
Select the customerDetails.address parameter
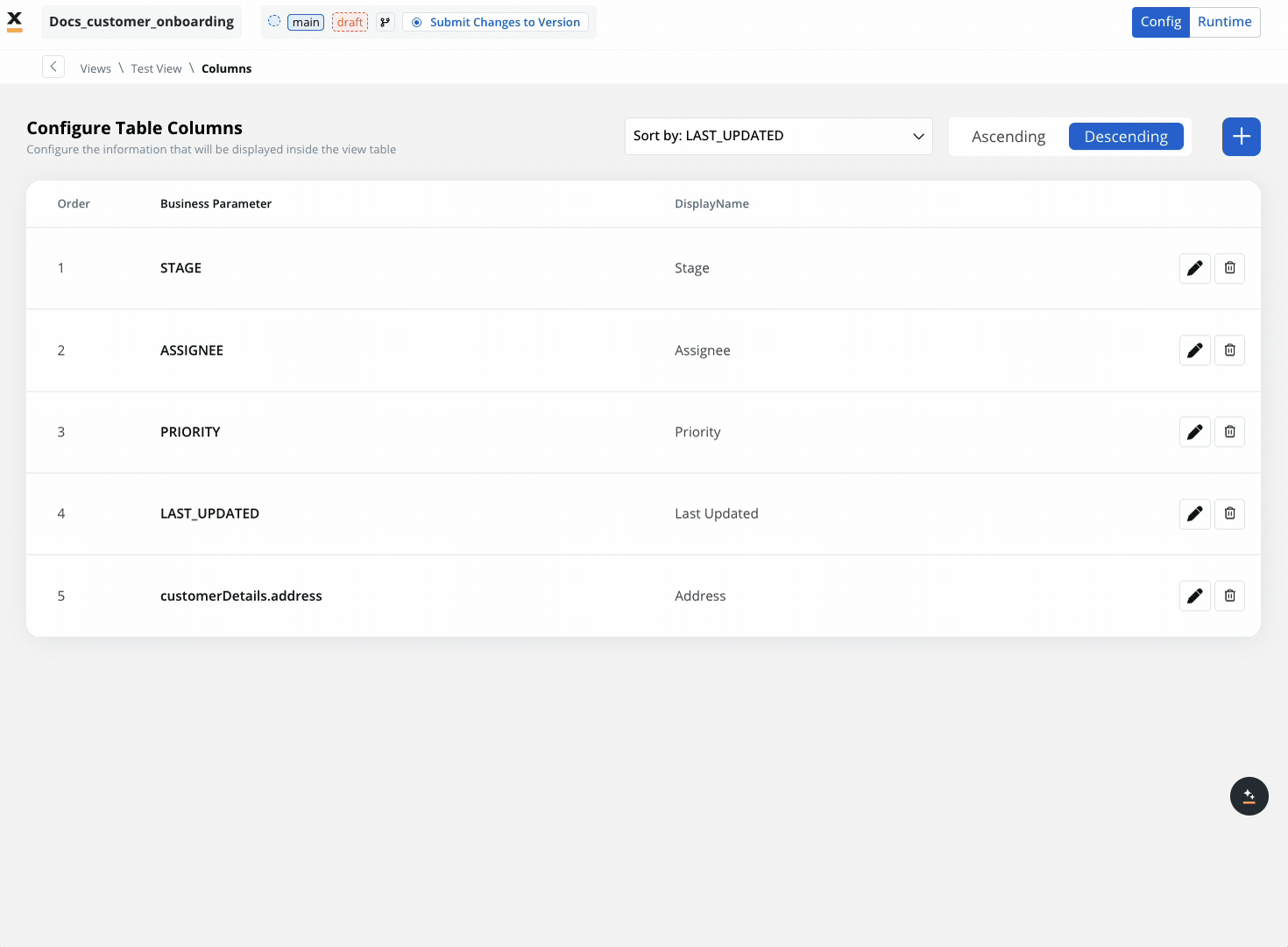(241, 596)
